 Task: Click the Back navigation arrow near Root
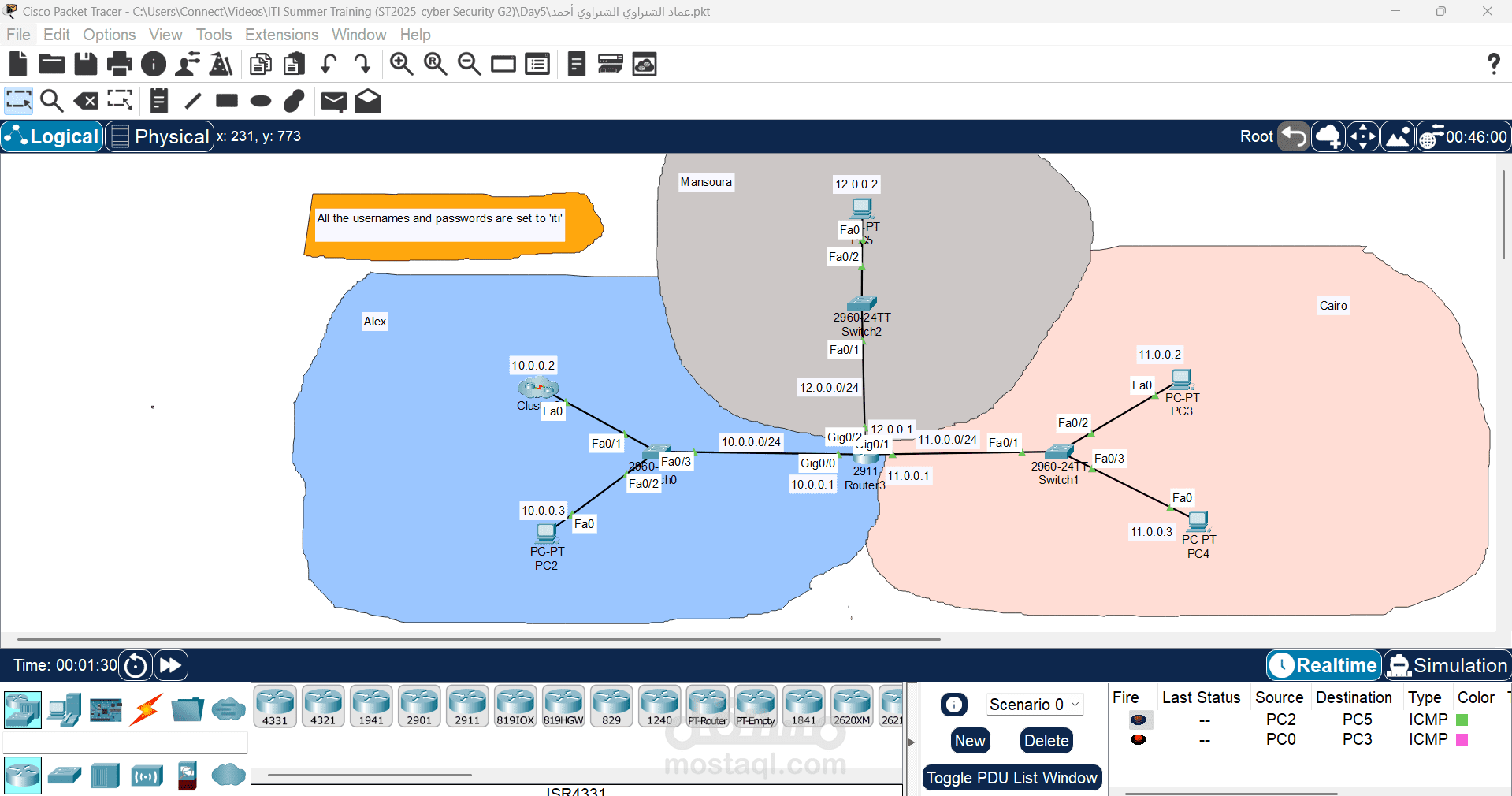[1294, 136]
